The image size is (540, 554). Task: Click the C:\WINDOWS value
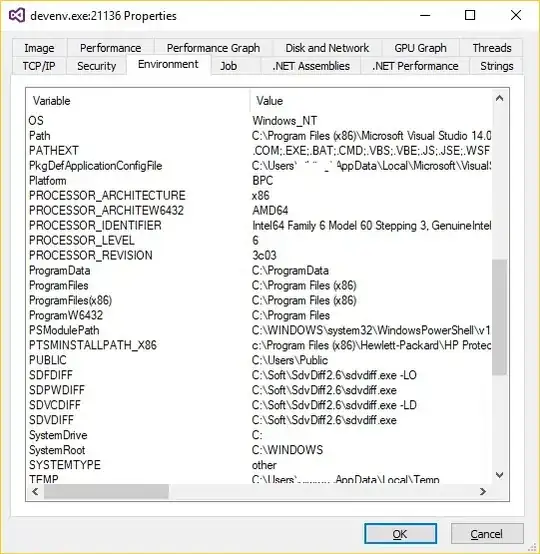(x=287, y=450)
